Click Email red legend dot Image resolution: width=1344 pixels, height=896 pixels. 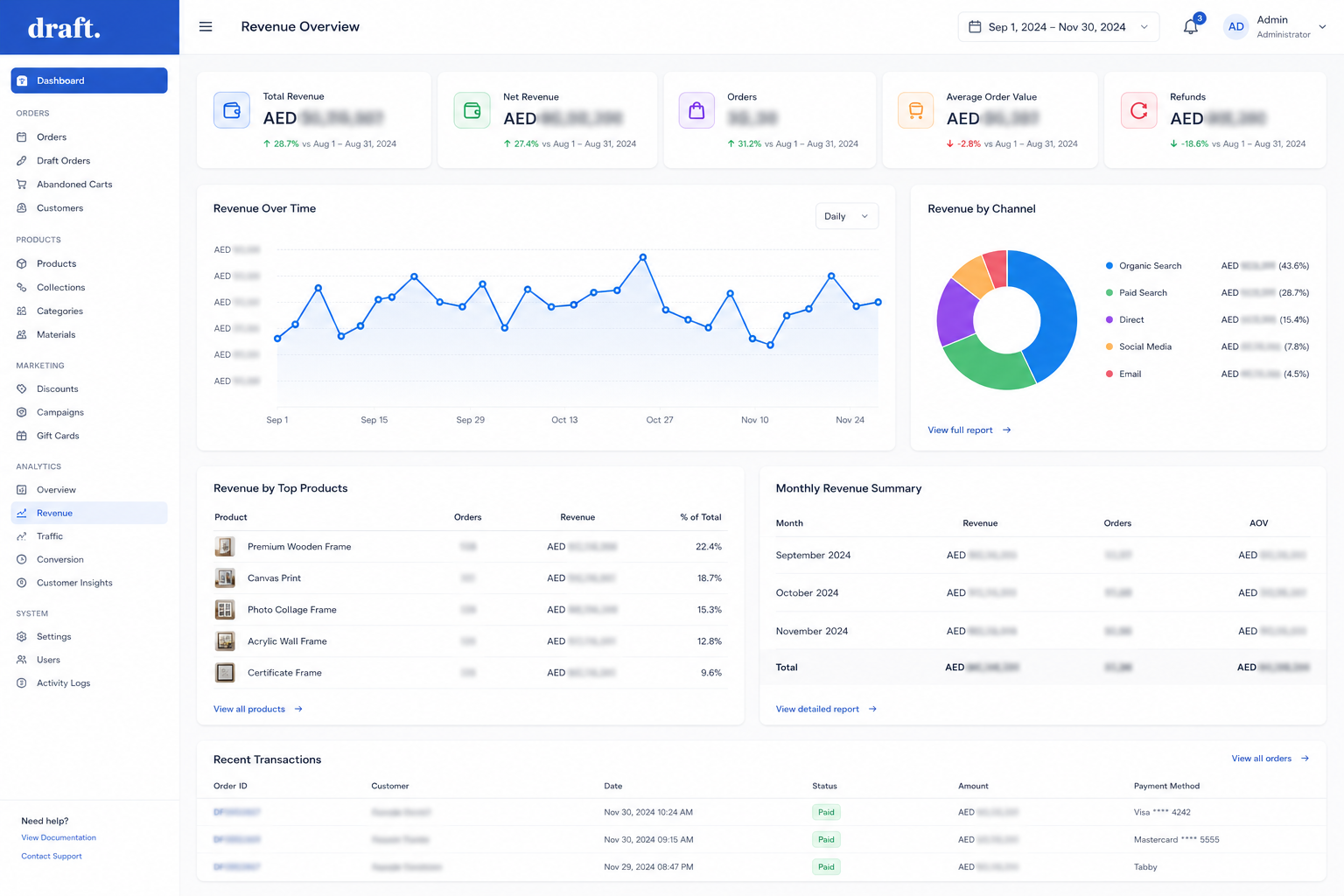click(x=1109, y=374)
